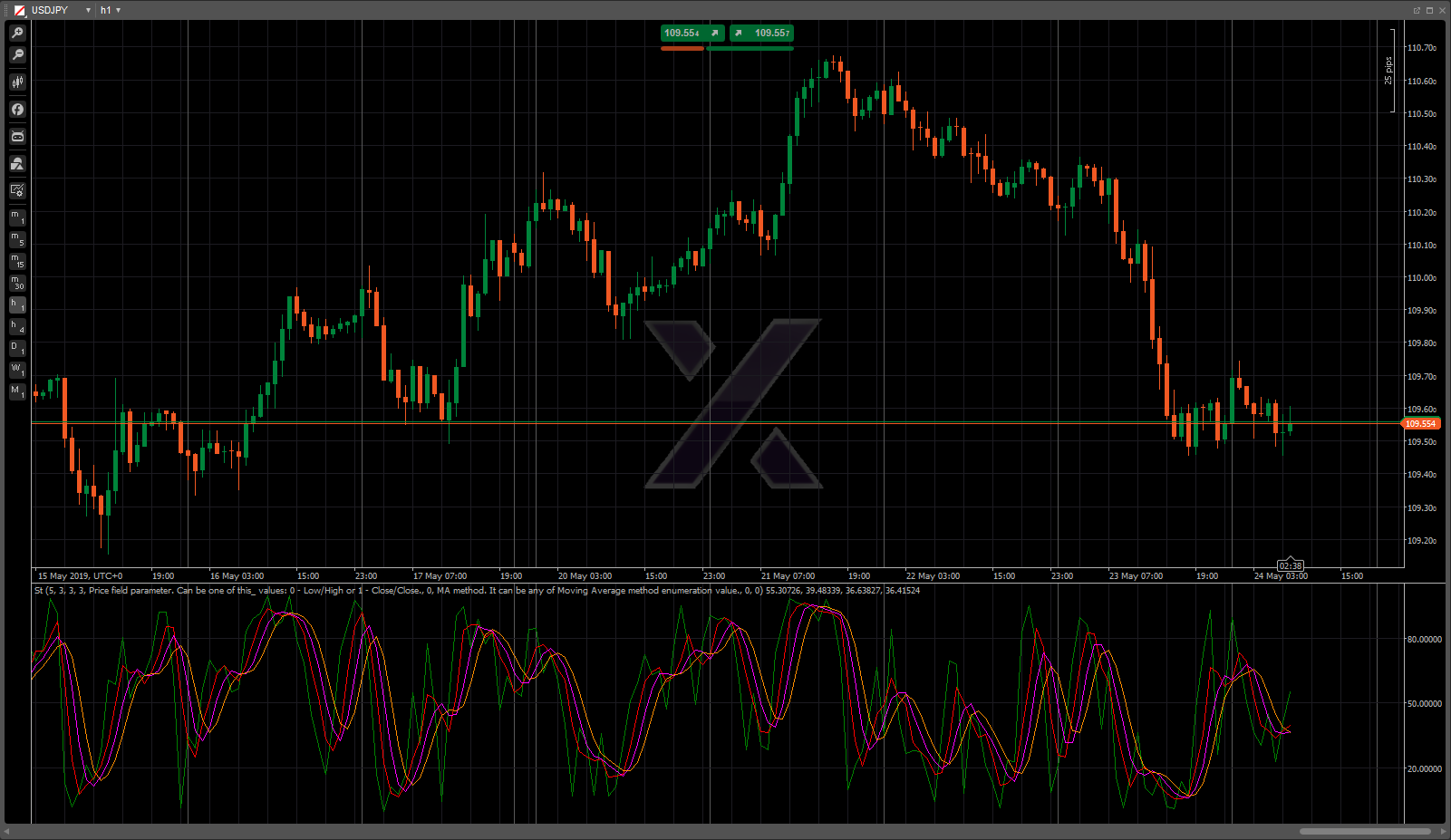This screenshot has height=840, width=1451.
Task: Open the cBot robot icon
Action: [17, 137]
